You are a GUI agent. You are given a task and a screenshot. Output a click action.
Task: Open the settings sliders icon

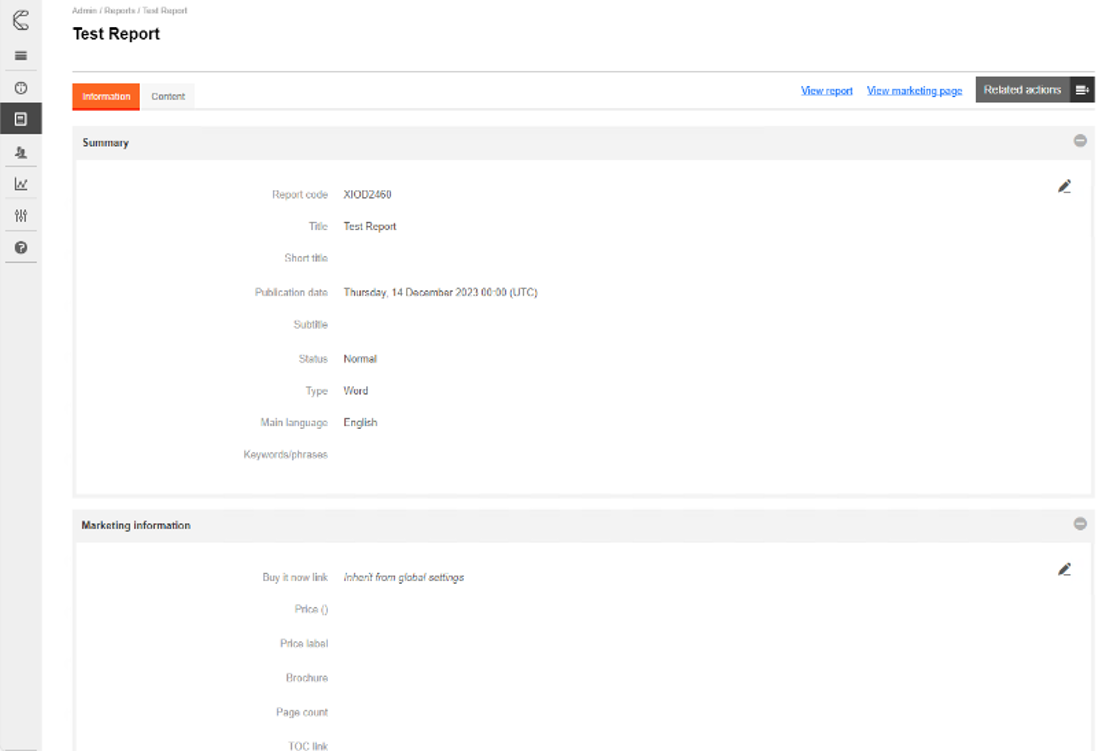click(20, 216)
